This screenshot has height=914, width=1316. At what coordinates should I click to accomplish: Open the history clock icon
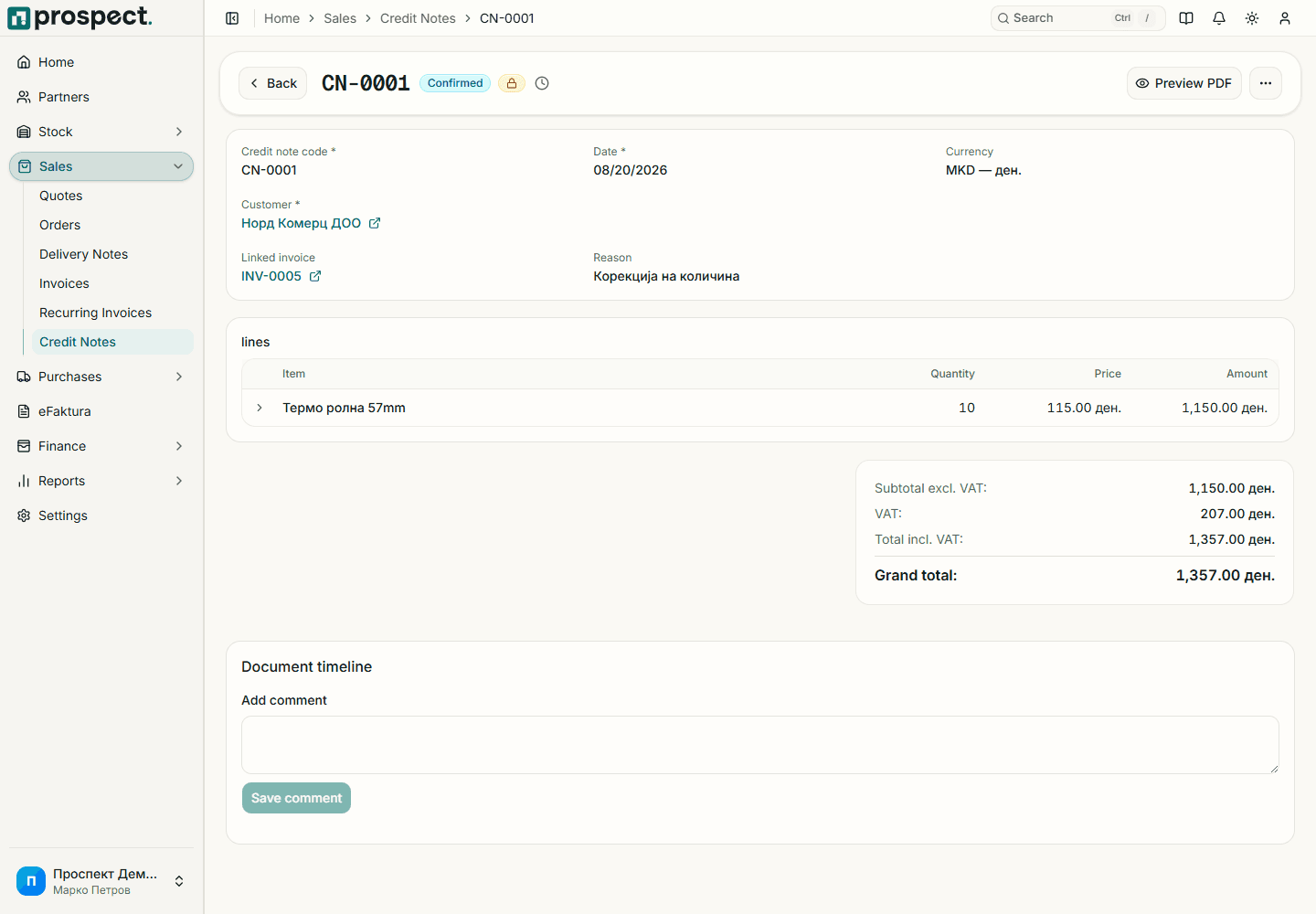(542, 83)
